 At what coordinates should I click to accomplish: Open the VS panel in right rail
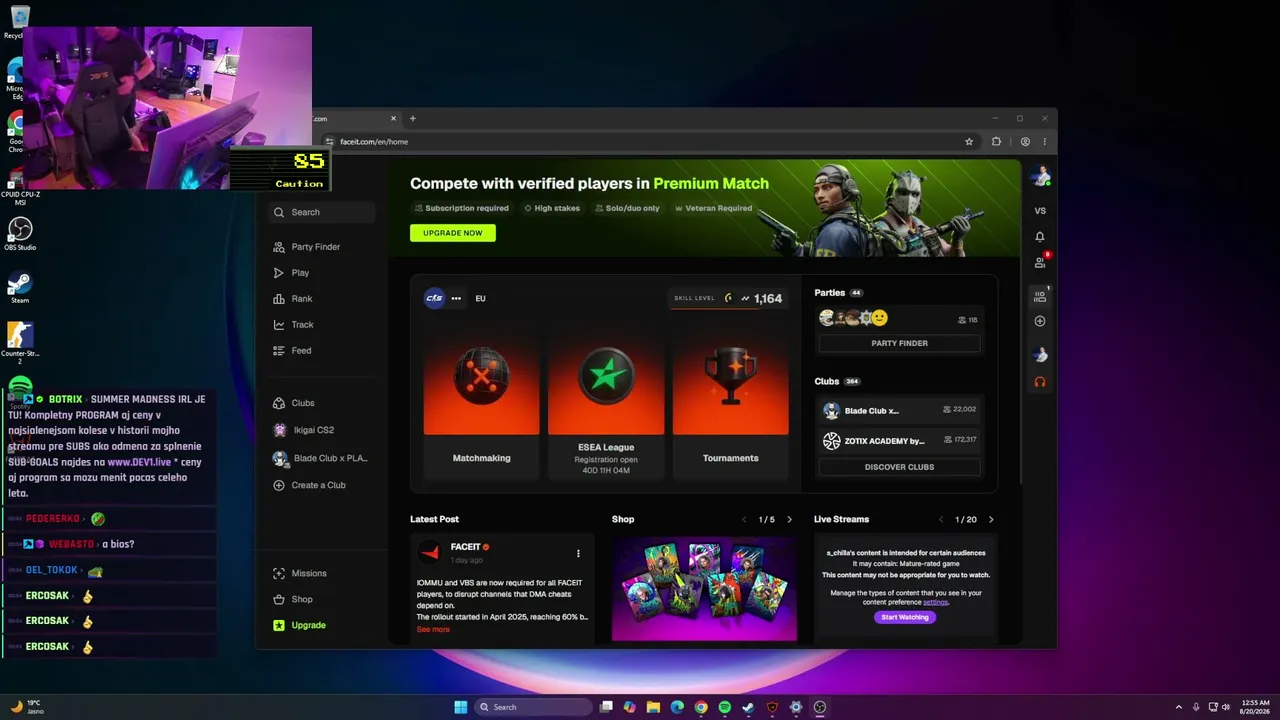pos(1040,211)
